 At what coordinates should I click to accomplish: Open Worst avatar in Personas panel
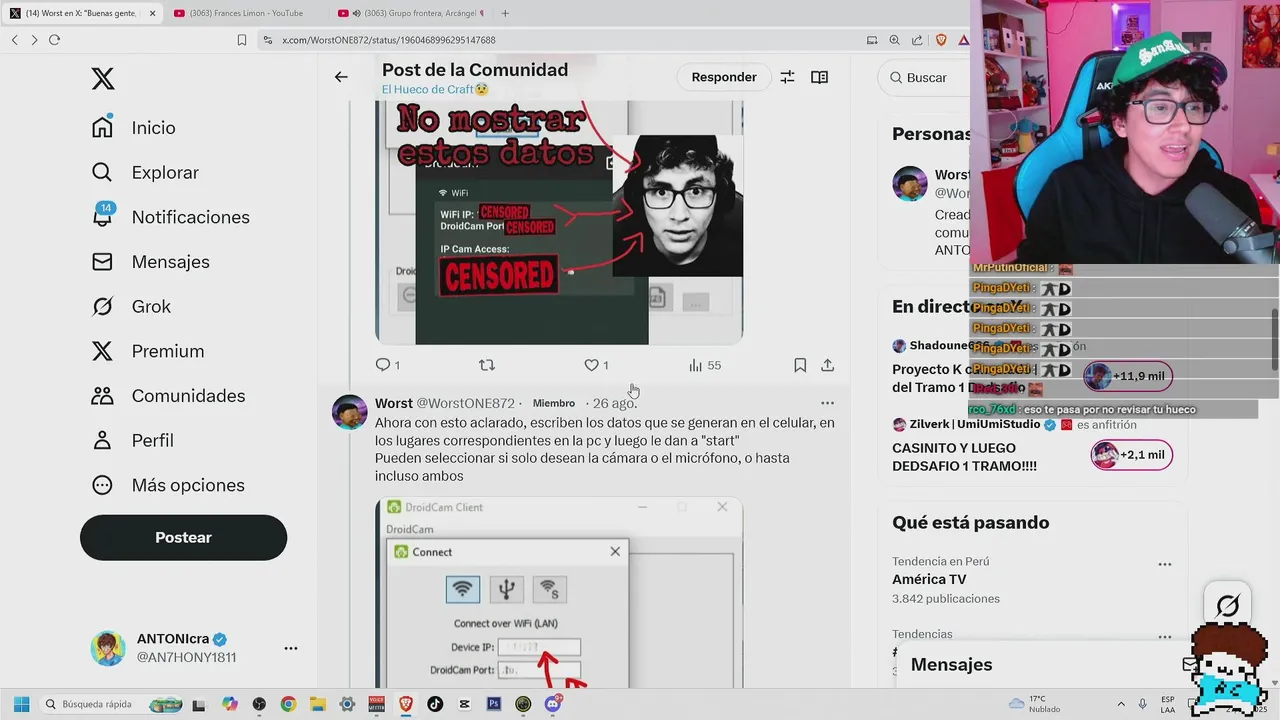(x=910, y=184)
